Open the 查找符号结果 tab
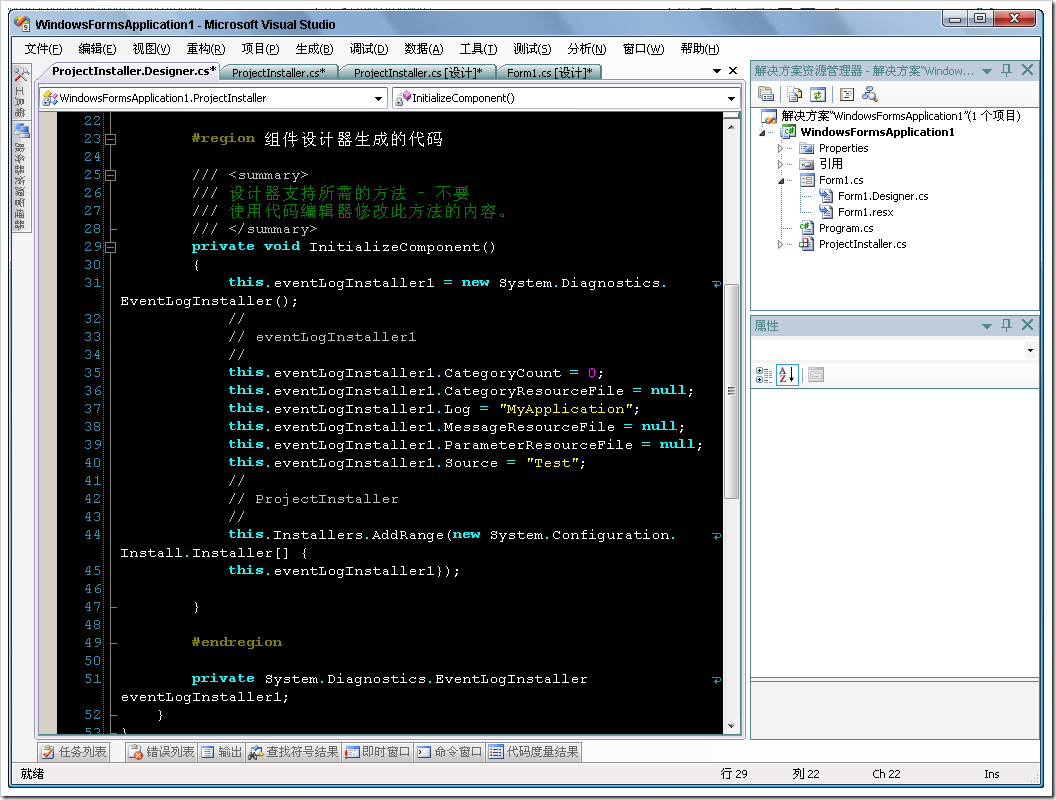 click(294, 752)
